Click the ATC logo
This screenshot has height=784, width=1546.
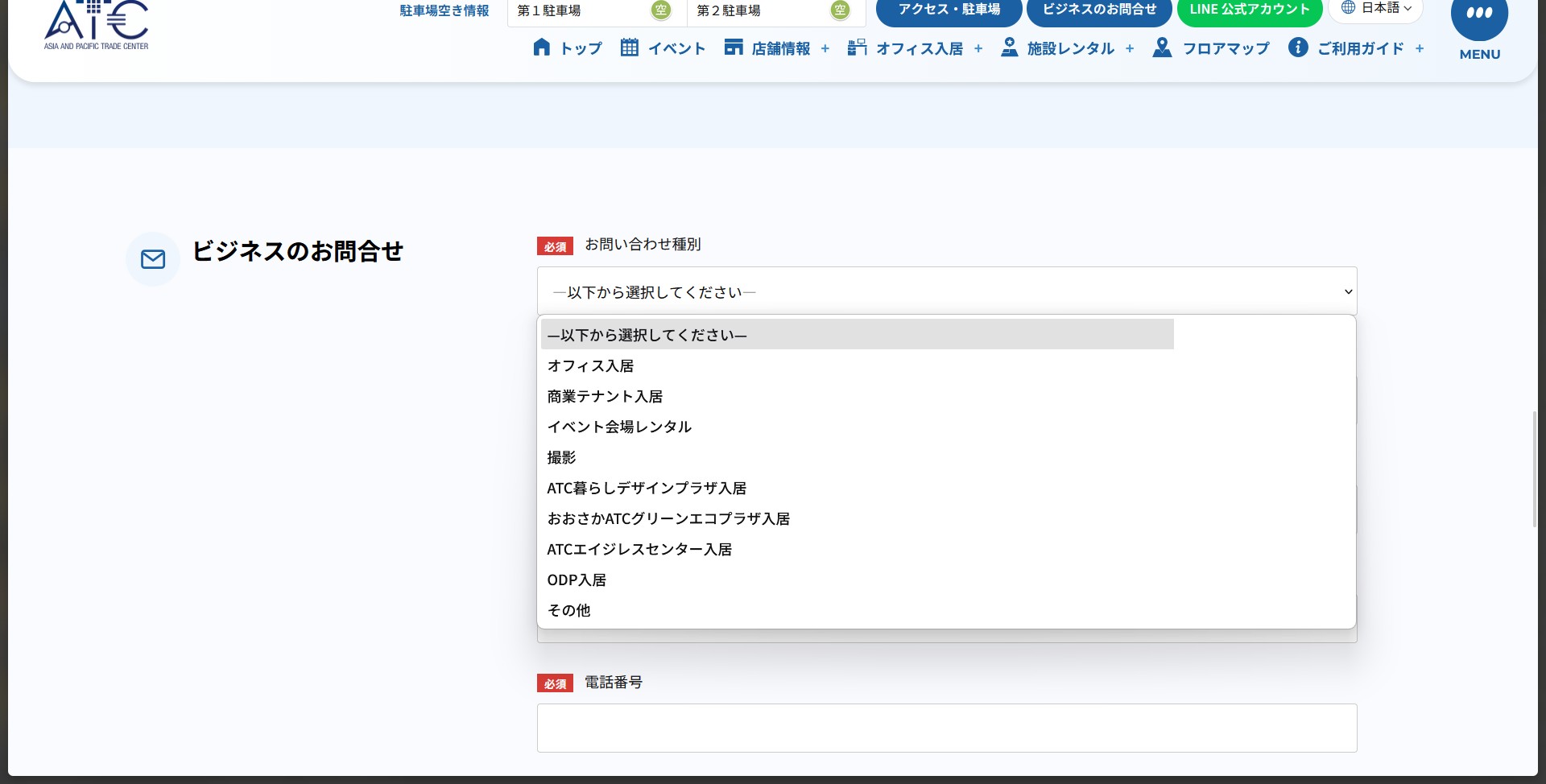click(97, 24)
